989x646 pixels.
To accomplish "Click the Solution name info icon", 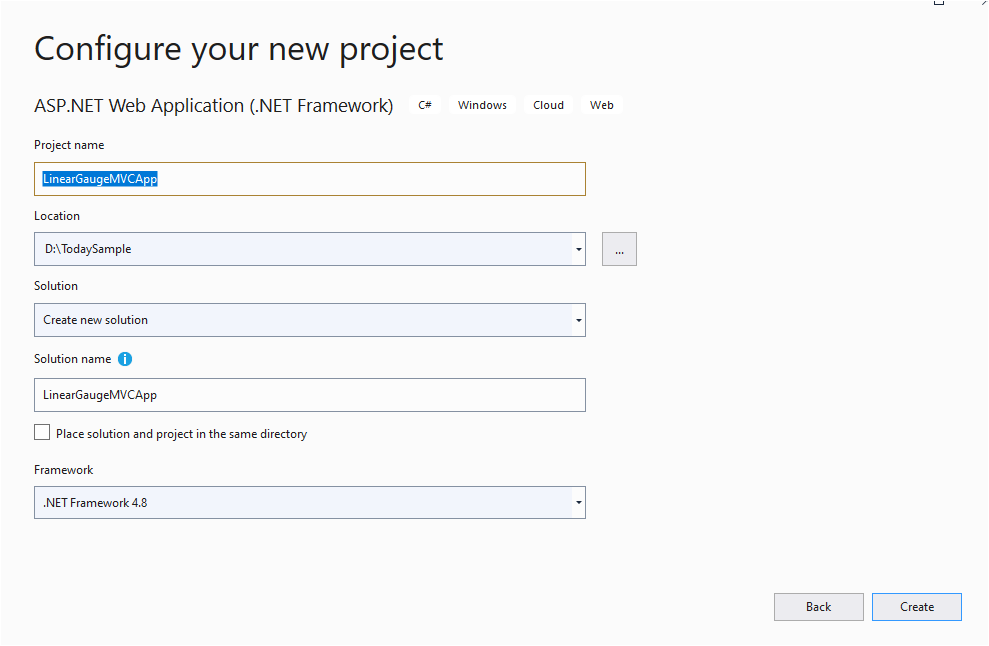I will (125, 359).
